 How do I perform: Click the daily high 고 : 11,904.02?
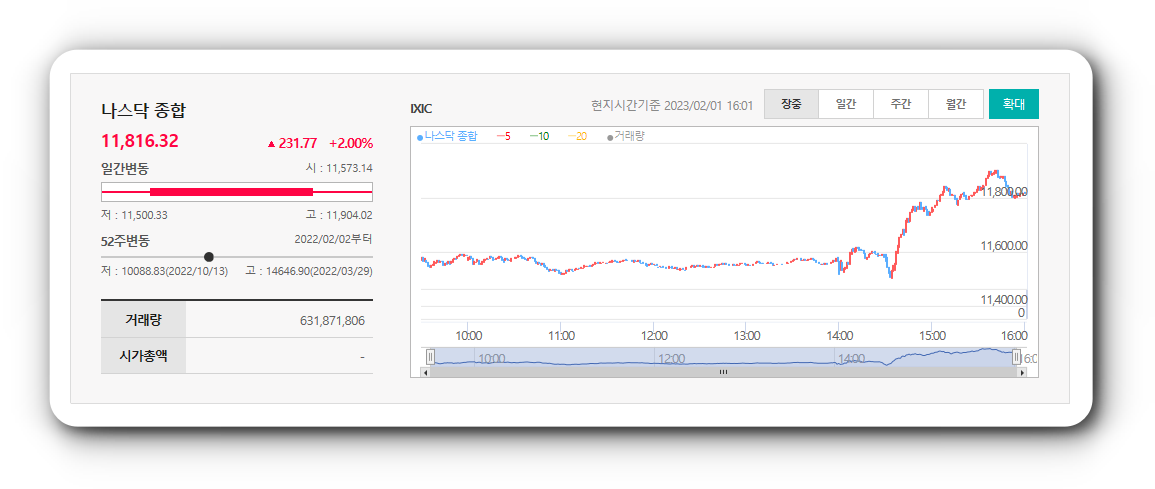(339, 215)
